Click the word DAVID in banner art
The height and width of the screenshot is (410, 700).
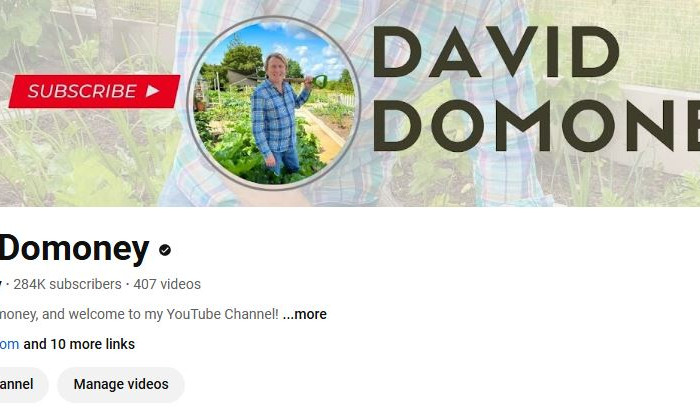click(x=496, y=52)
